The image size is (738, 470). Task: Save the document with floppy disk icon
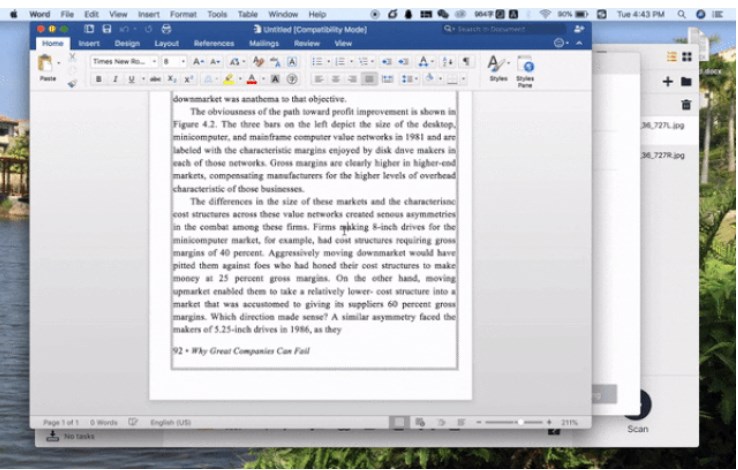(107, 29)
